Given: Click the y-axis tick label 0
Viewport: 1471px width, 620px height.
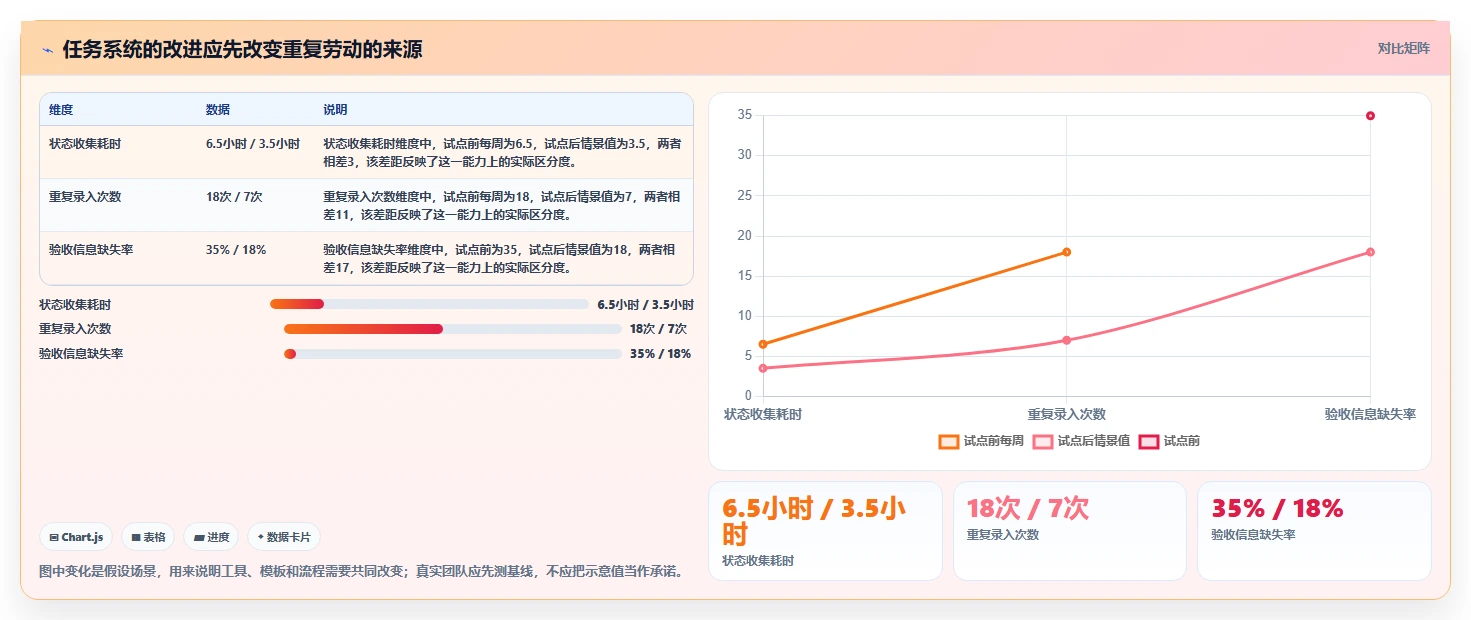Looking at the screenshot, I should coord(748,396).
